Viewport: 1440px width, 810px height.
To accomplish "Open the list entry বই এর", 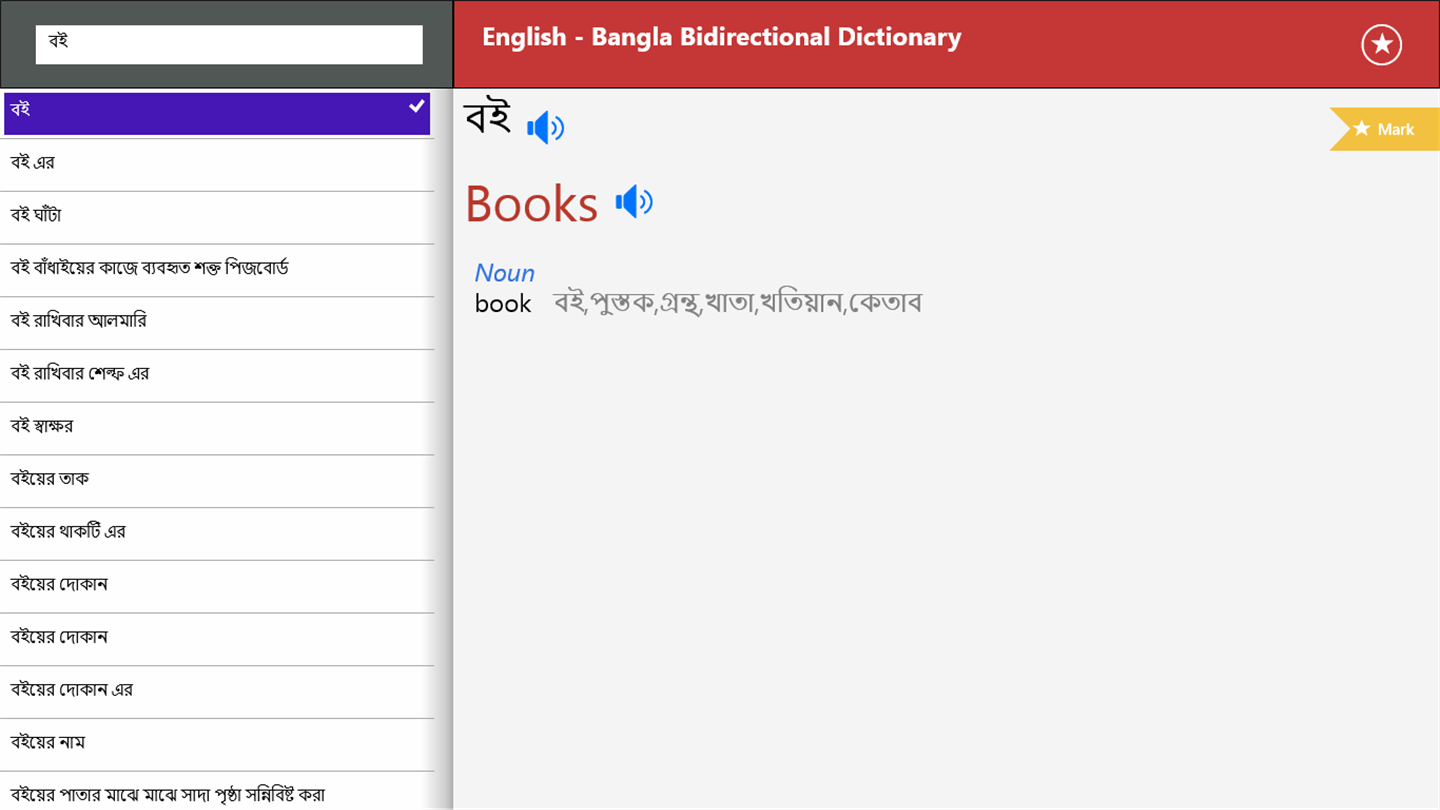I will point(217,165).
